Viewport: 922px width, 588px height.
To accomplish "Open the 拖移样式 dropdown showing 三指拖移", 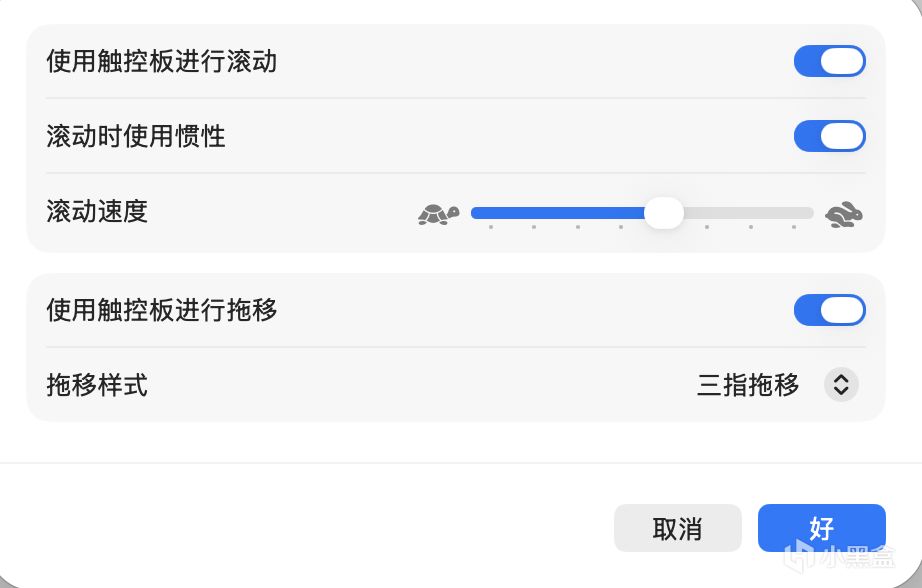I will pyautogui.click(x=748, y=384).
